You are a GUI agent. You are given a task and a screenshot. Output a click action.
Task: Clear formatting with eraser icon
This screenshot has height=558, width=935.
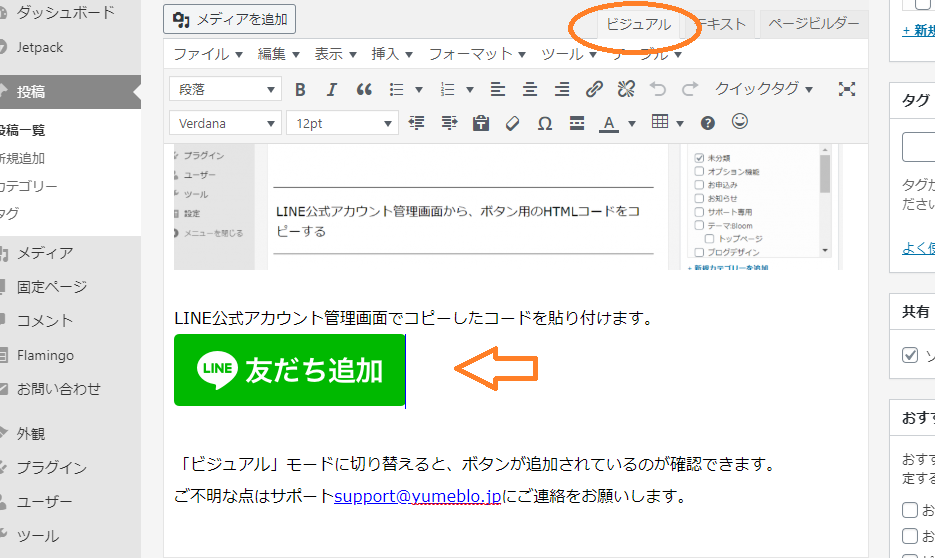(x=512, y=123)
